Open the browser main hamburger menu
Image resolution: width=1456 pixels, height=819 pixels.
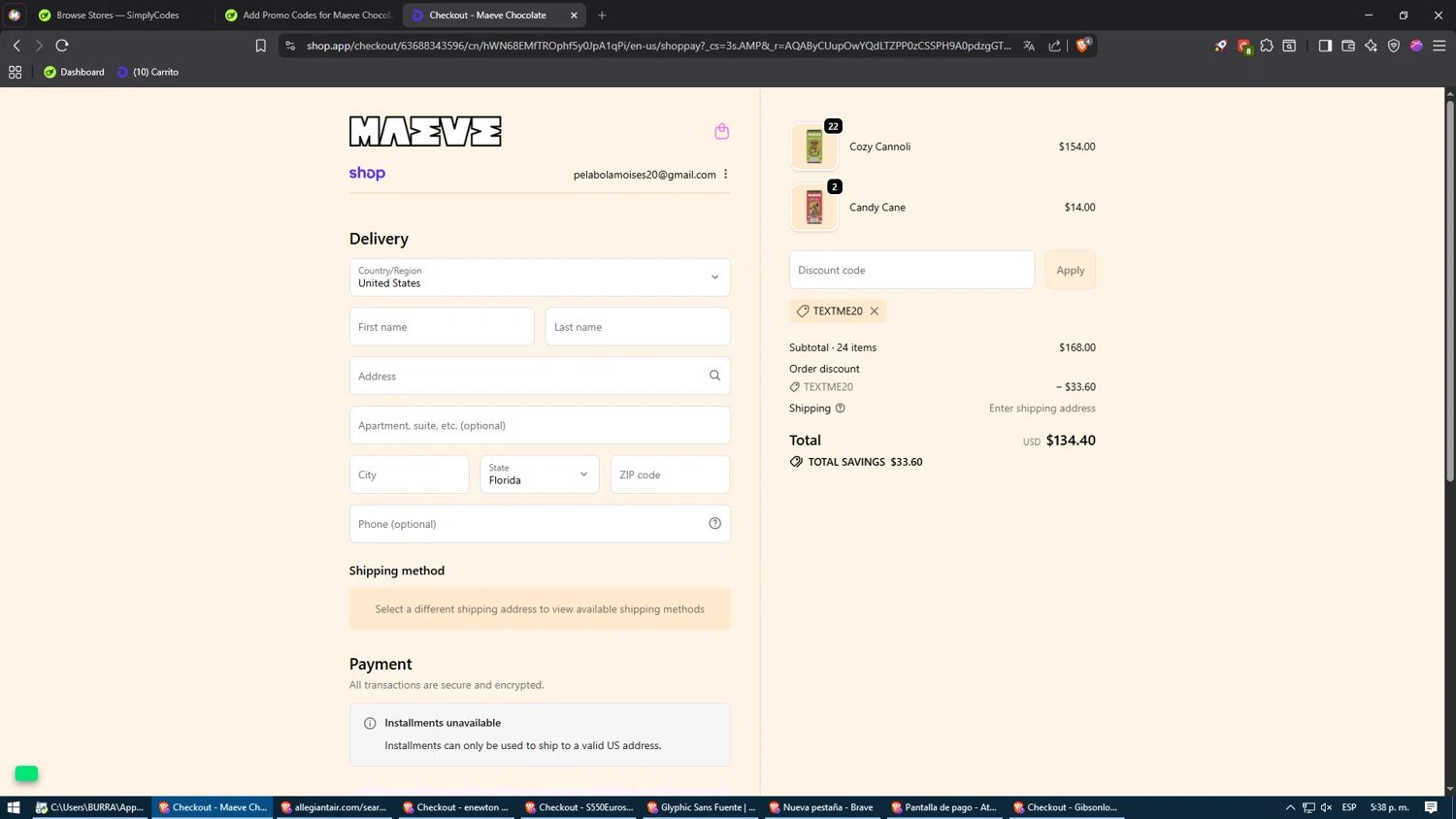point(1439,46)
